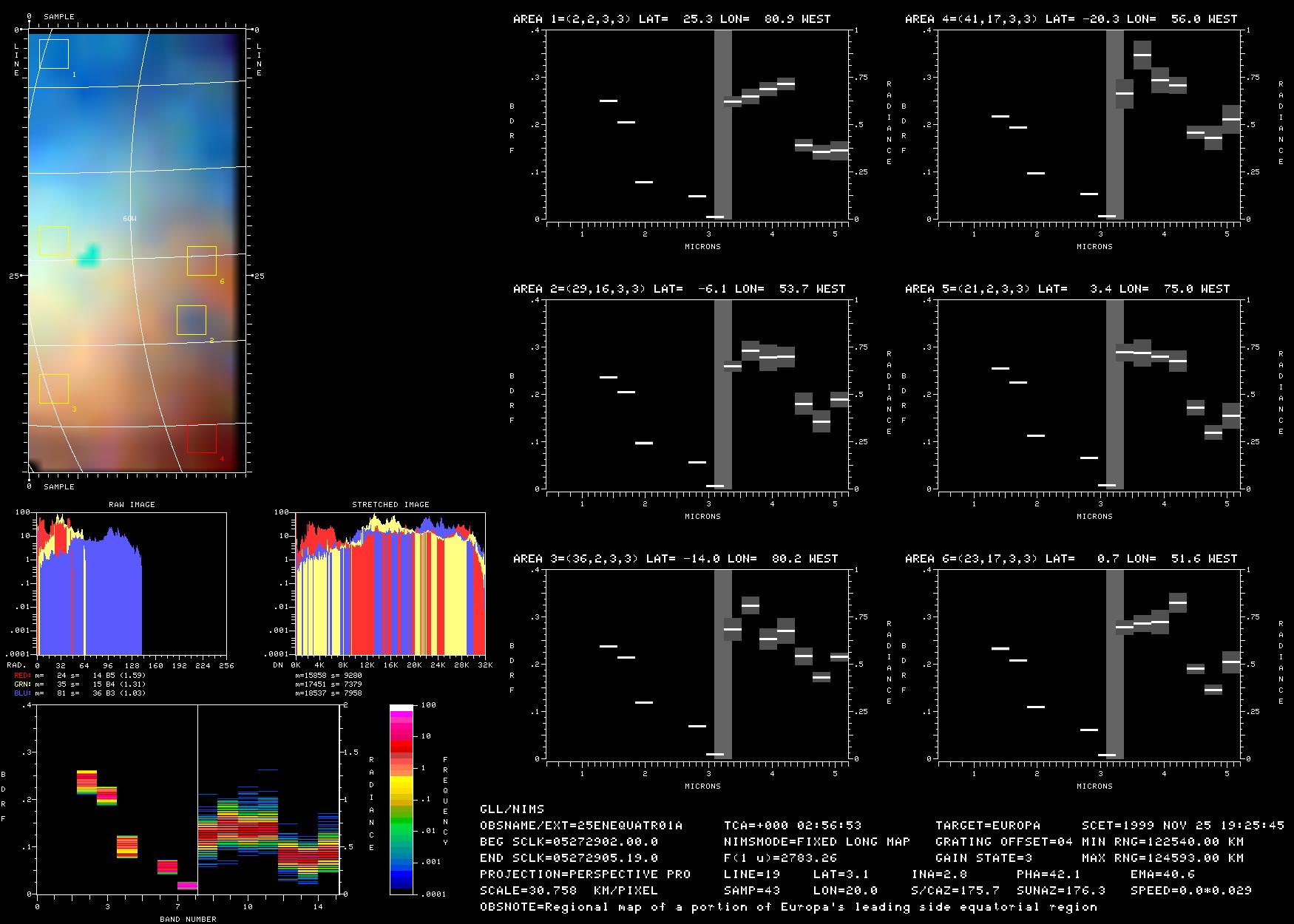Click the 'BEG SCLK=05272902.00.0' text
This screenshot has height=924, width=1294.
click(569, 842)
